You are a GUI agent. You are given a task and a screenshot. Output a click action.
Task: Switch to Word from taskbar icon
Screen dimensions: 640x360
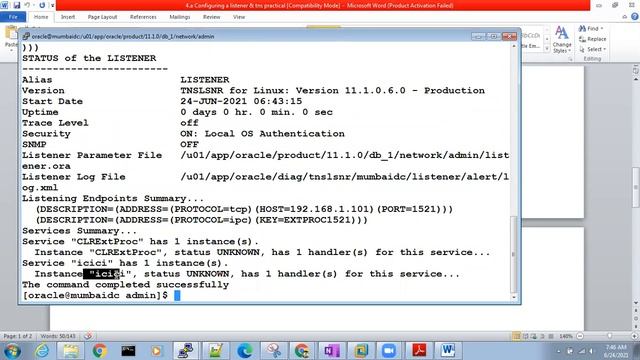(x=448, y=351)
